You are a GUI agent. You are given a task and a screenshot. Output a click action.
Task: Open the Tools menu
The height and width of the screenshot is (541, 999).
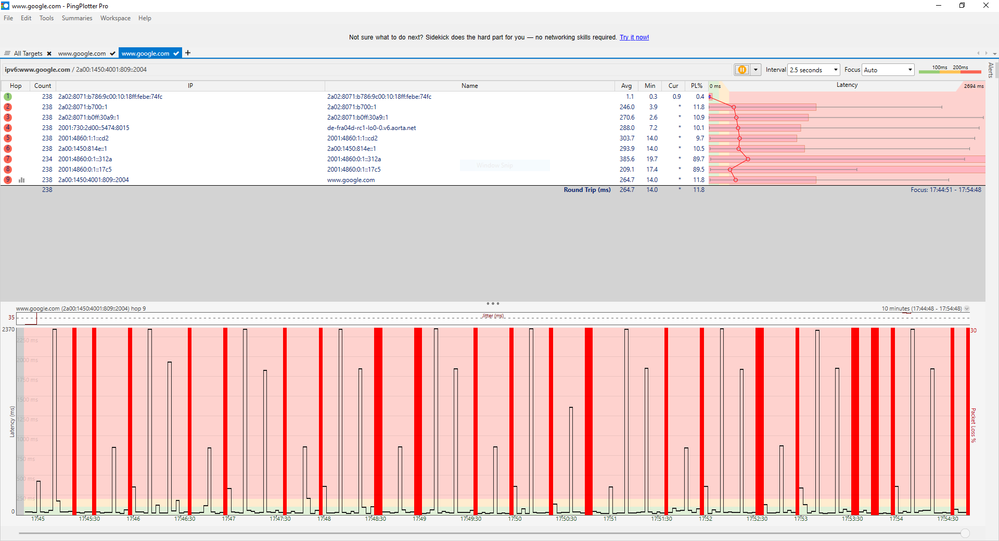click(47, 18)
